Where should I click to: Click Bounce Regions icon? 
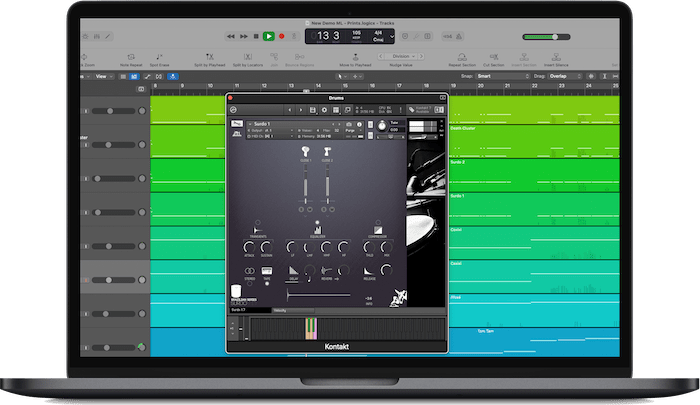(x=300, y=57)
